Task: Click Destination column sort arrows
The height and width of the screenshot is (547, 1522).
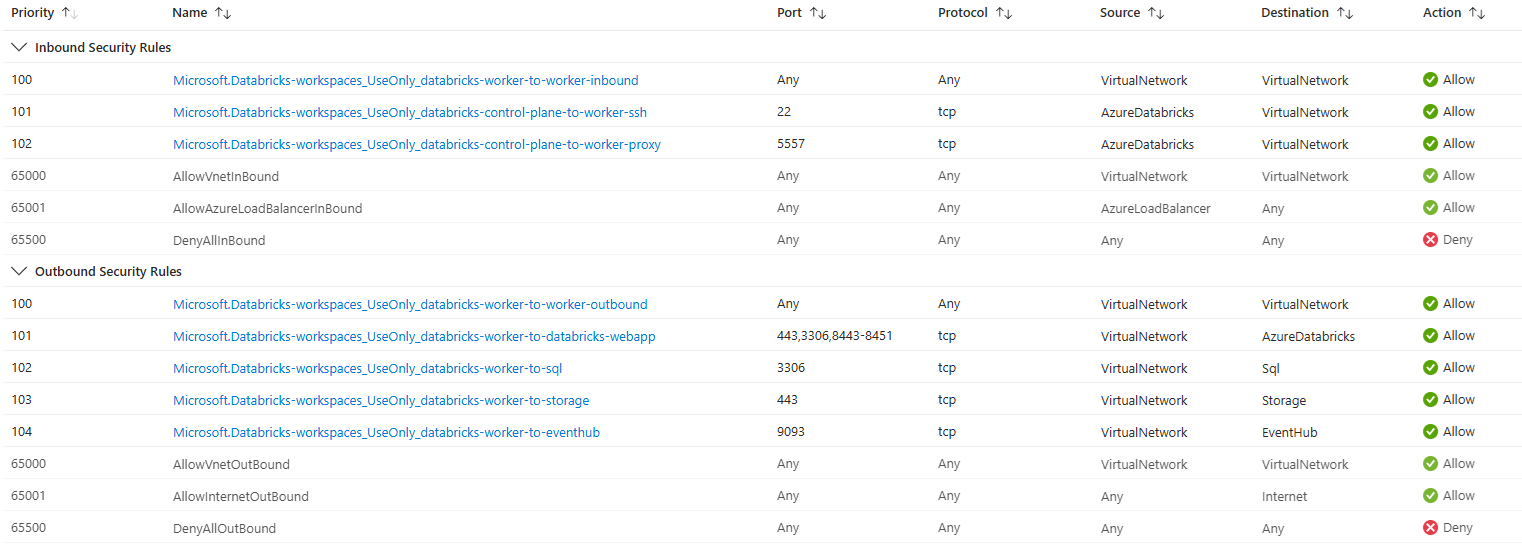Action: pyautogui.click(x=1345, y=13)
